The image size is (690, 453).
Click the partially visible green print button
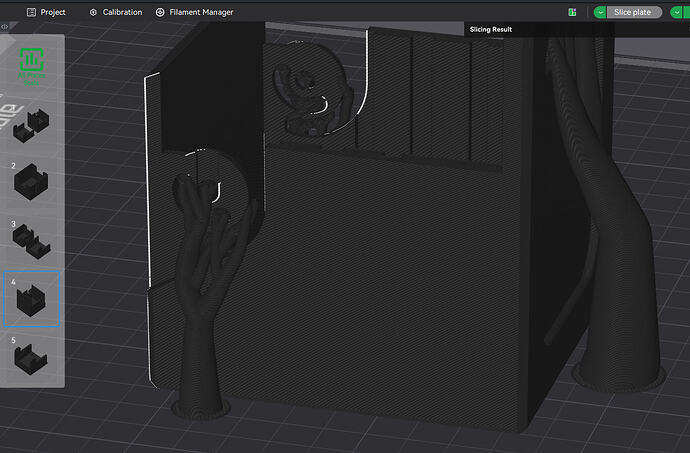click(x=686, y=12)
